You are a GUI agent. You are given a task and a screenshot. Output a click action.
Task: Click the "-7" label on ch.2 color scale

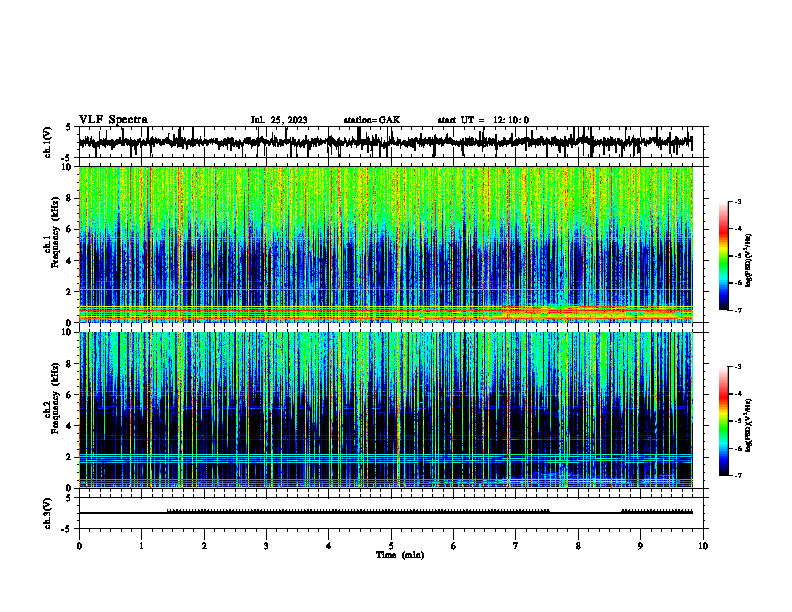click(738, 475)
